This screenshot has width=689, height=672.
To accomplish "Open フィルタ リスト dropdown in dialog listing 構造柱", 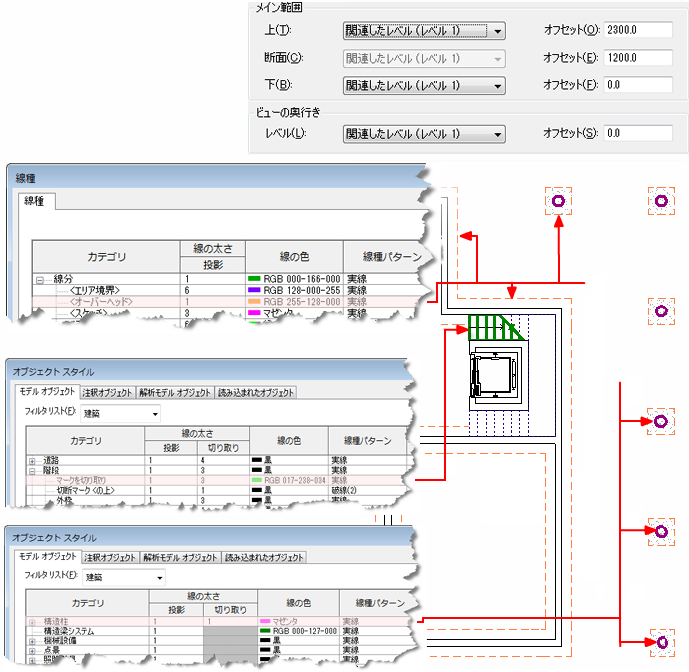I will (x=123, y=577).
